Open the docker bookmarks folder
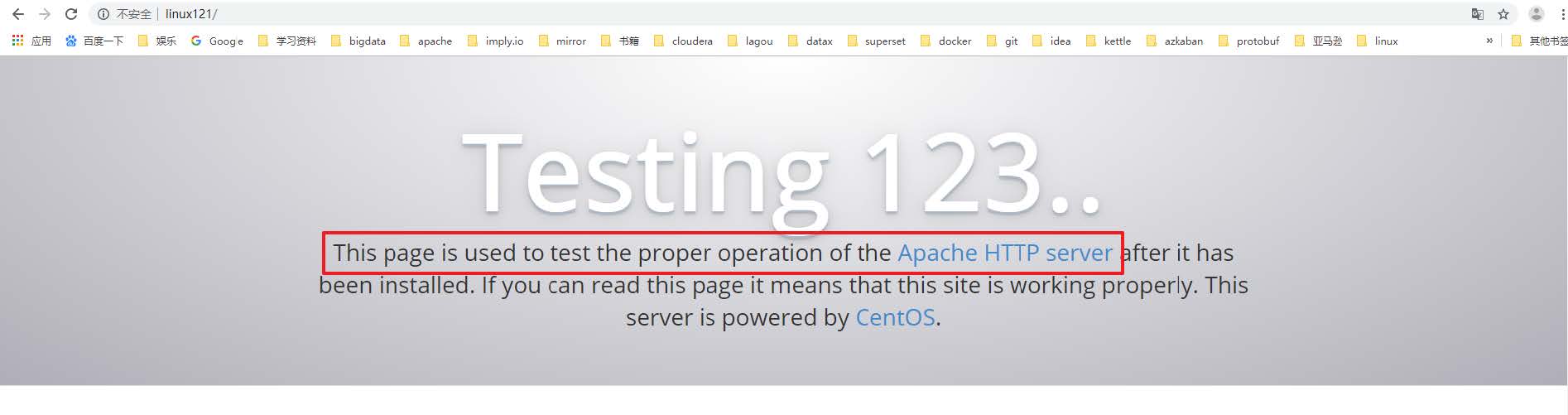Image resolution: width=1568 pixels, height=415 pixels. (946, 41)
